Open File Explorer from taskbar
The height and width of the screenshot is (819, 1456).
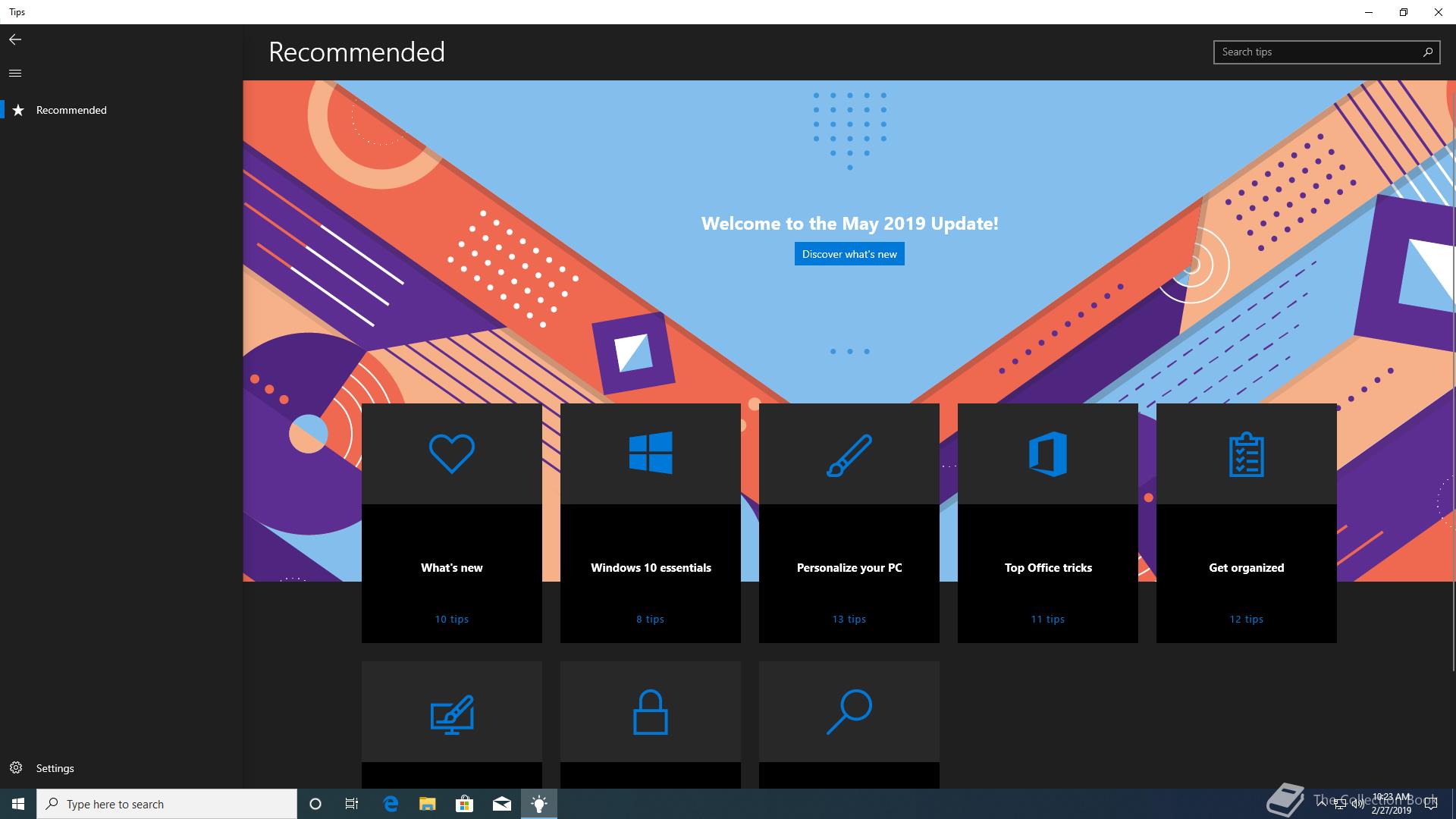[x=427, y=804]
